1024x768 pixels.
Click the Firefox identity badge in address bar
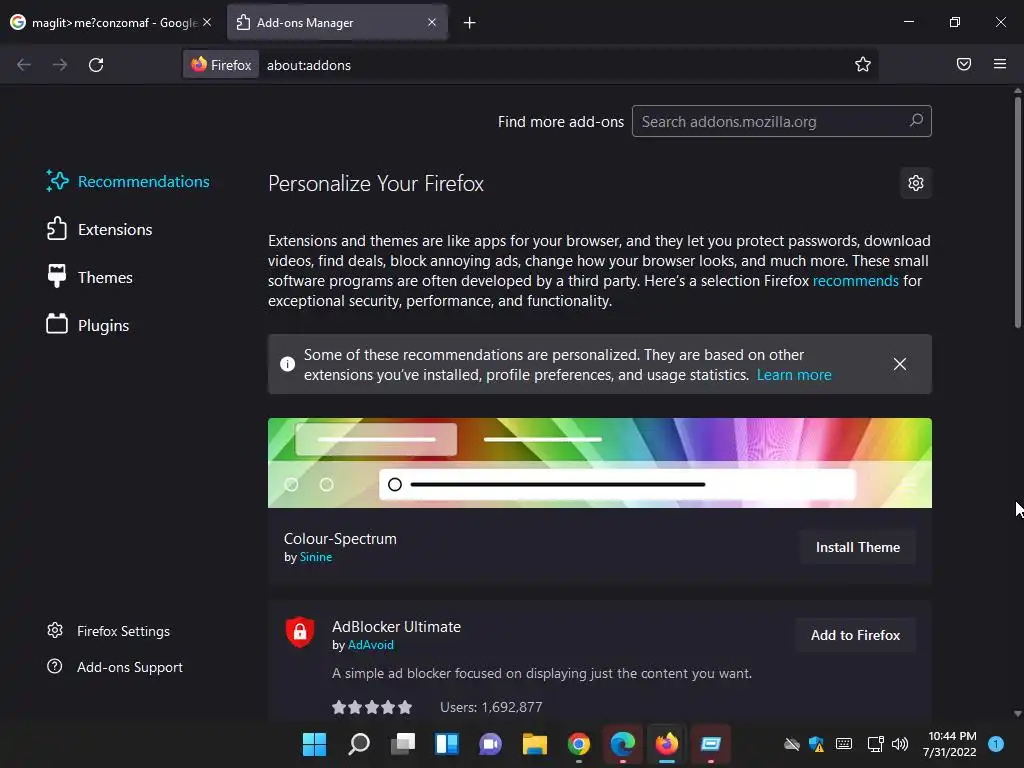tap(221, 65)
